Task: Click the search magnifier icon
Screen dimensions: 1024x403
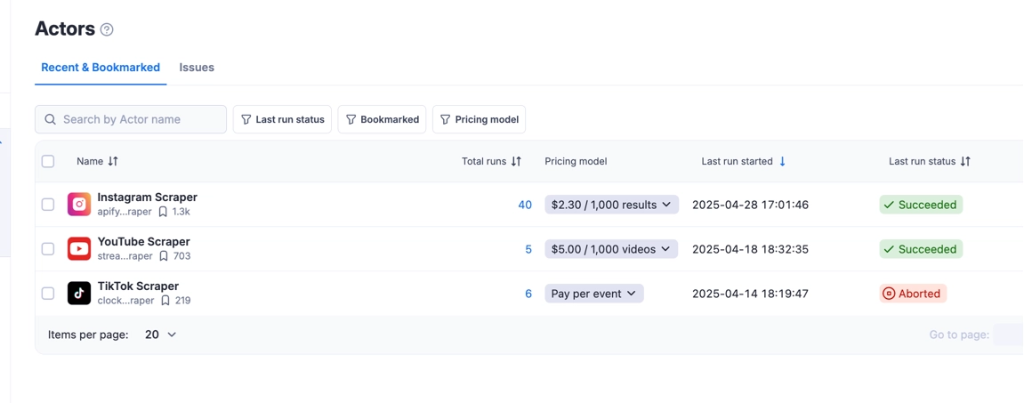Action: click(50, 120)
